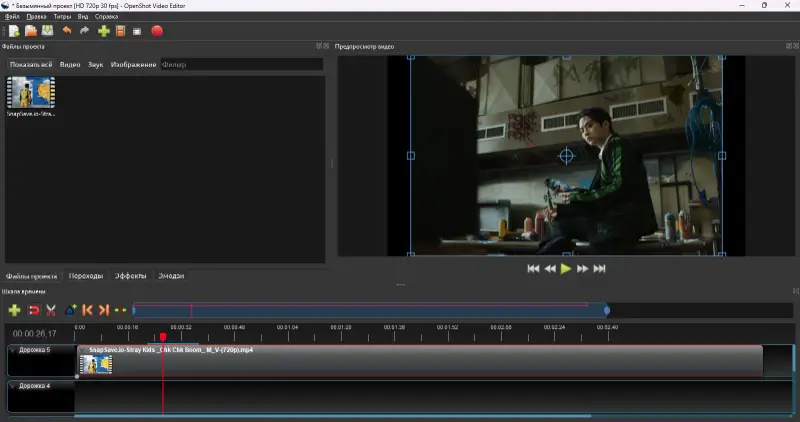Add a marker on the timeline
This screenshot has height=422, width=800.
pos(70,310)
